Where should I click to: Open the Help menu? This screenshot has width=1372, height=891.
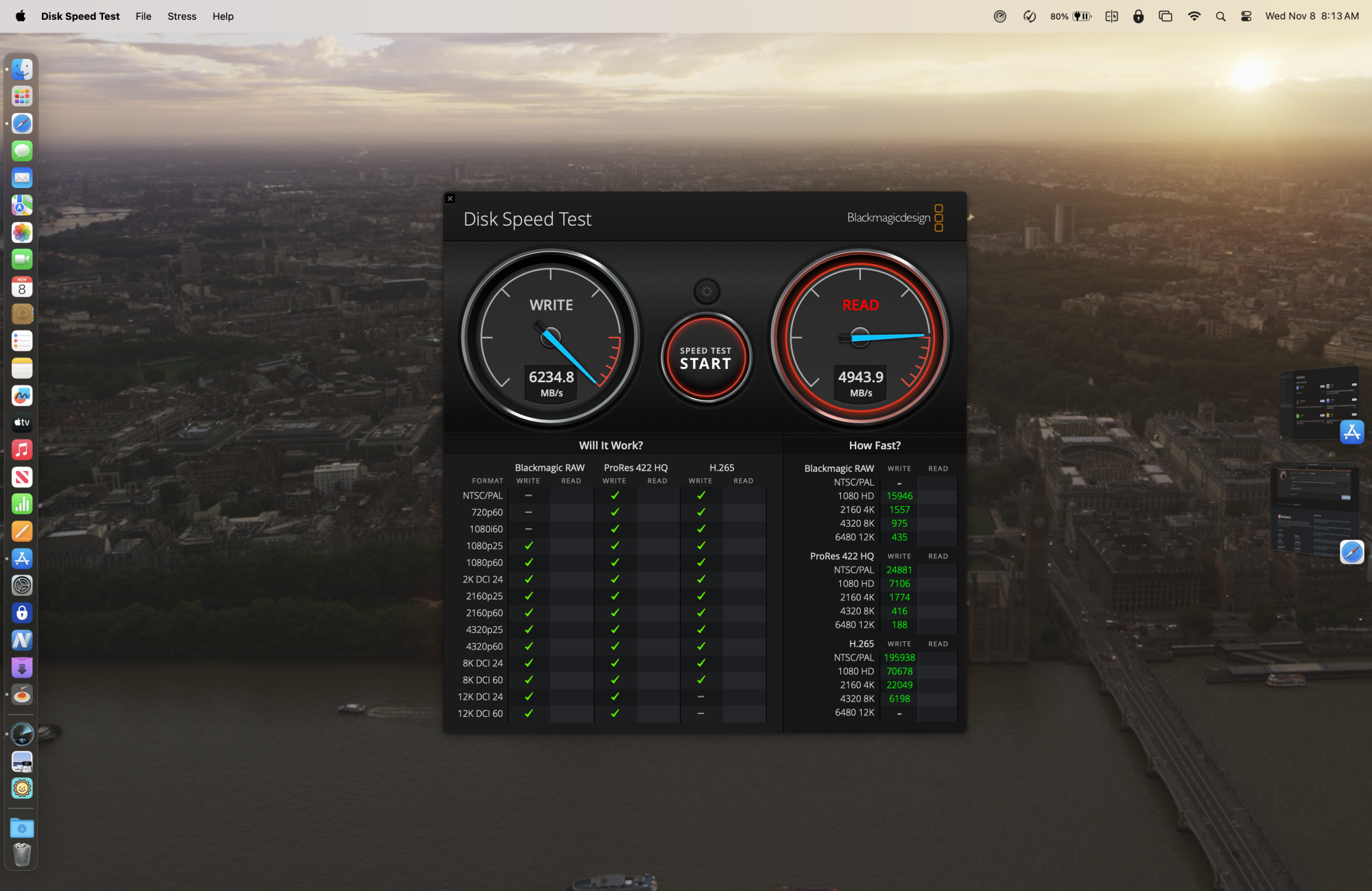coord(223,16)
